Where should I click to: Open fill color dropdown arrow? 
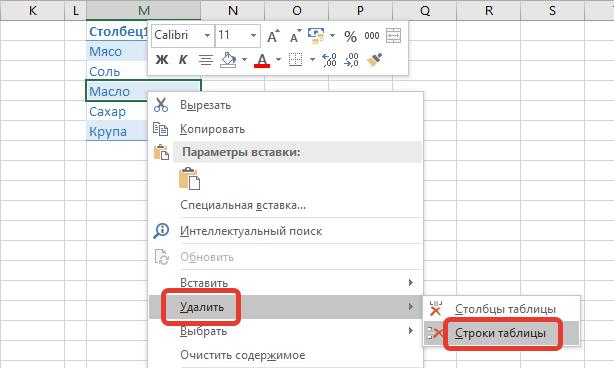tap(244, 60)
